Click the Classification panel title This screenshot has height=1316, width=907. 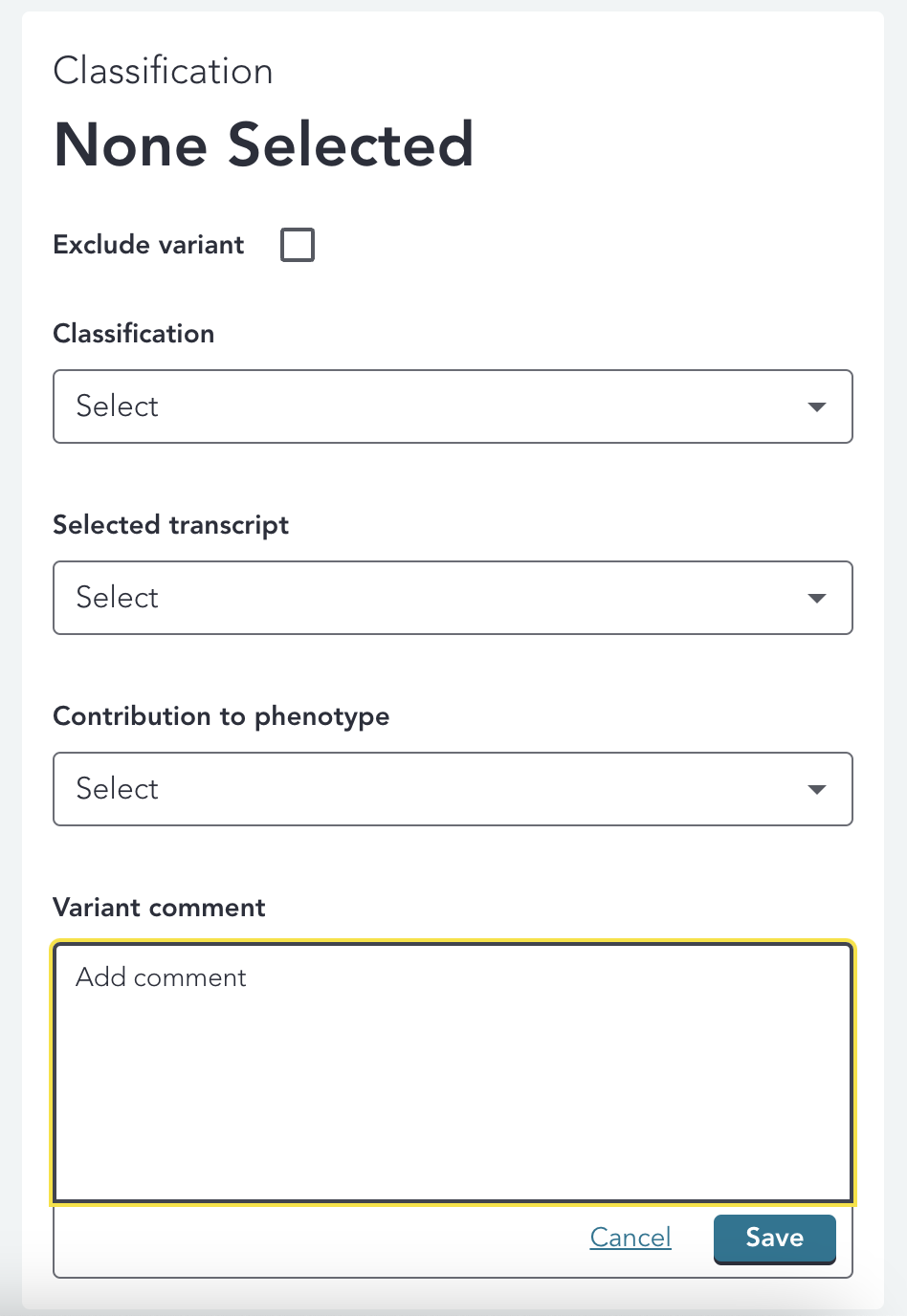pos(164,72)
